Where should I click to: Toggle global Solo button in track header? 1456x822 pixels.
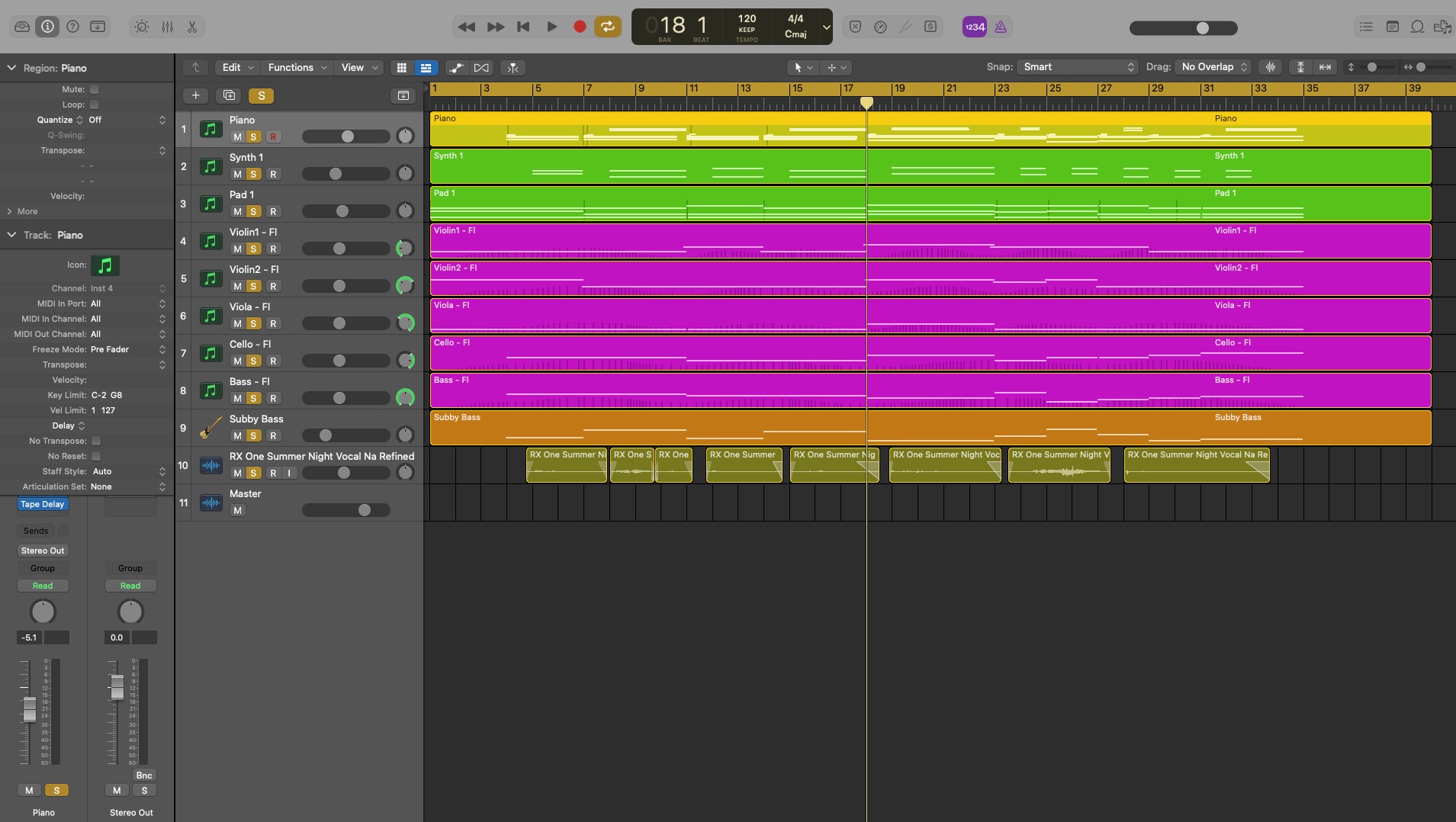pyautogui.click(x=262, y=95)
